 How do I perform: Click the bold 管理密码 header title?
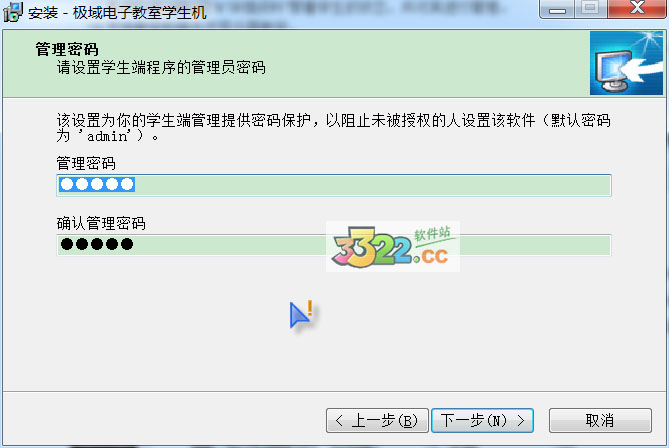(x=67, y=49)
